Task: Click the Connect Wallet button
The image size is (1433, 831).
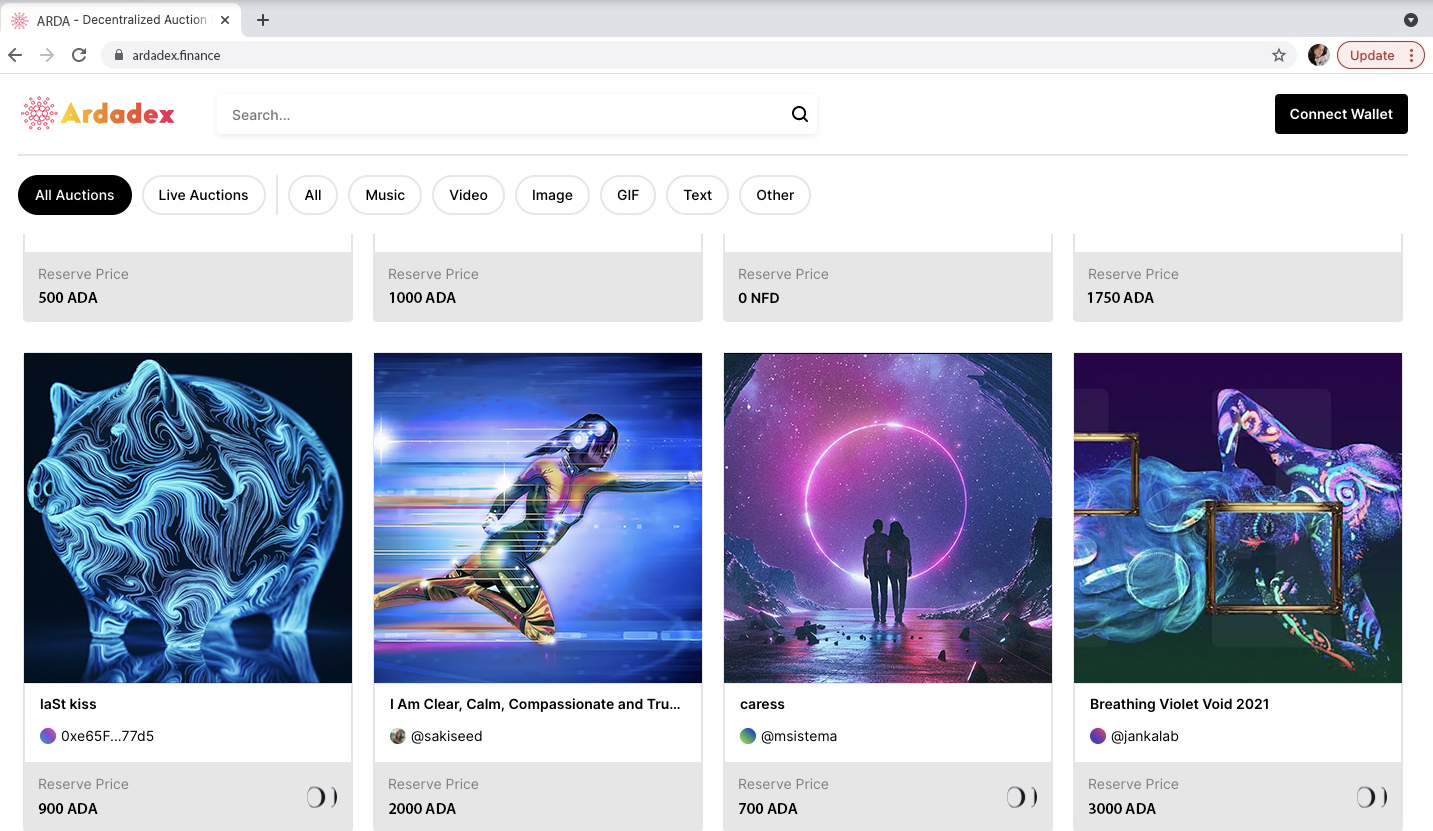Action: tap(1341, 114)
